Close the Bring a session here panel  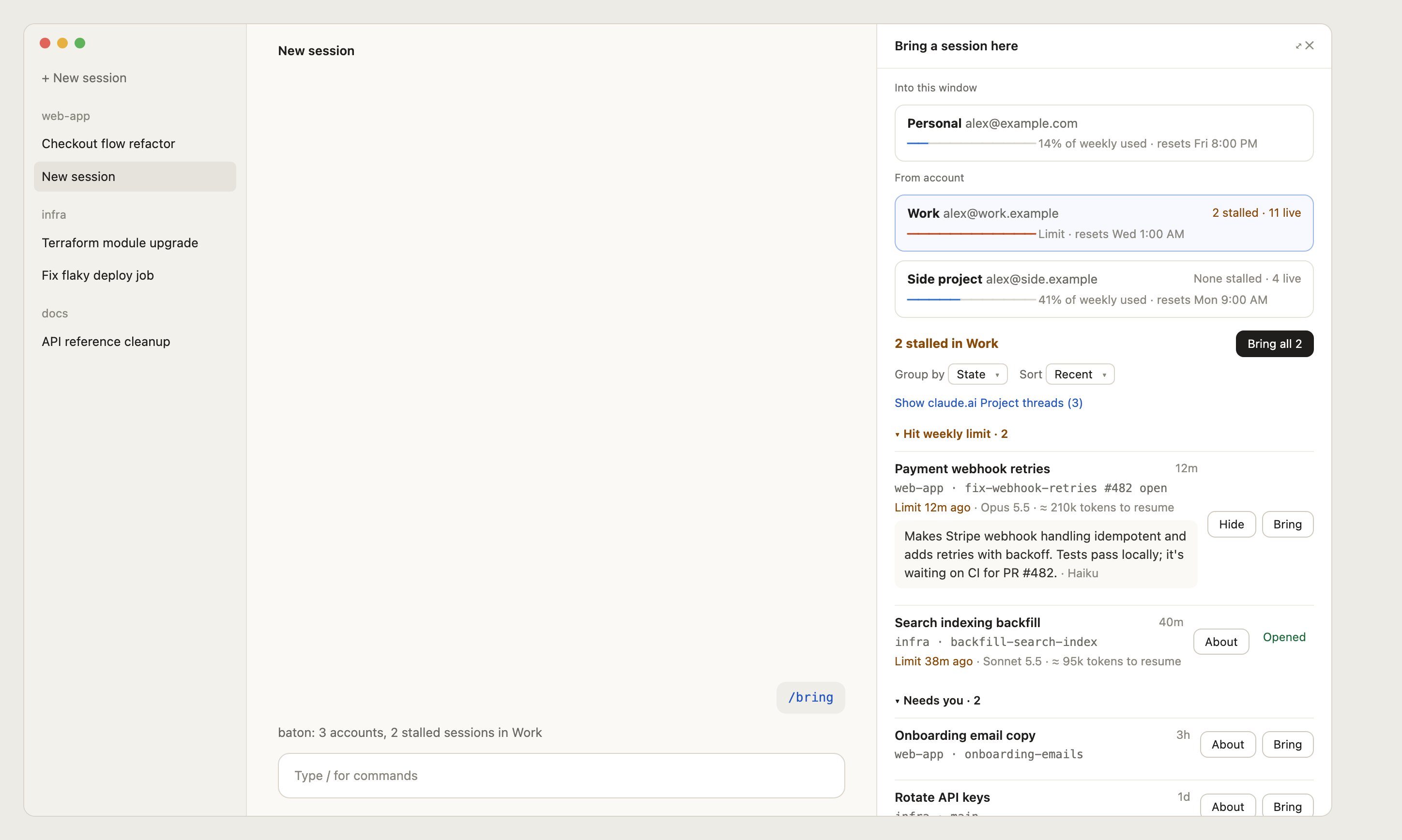click(1310, 46)
